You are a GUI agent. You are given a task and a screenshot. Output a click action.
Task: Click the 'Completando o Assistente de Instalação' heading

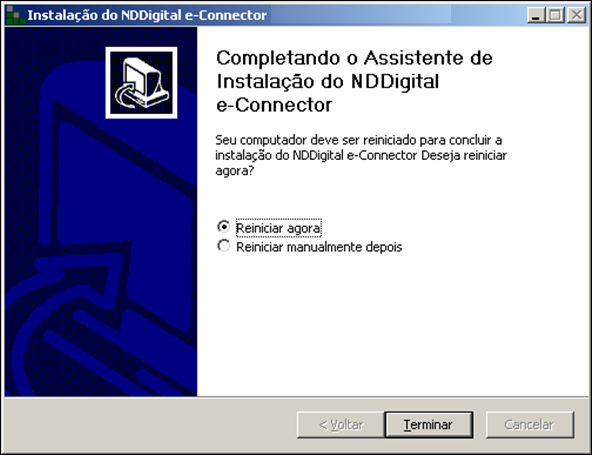click(x=354, y=81)
